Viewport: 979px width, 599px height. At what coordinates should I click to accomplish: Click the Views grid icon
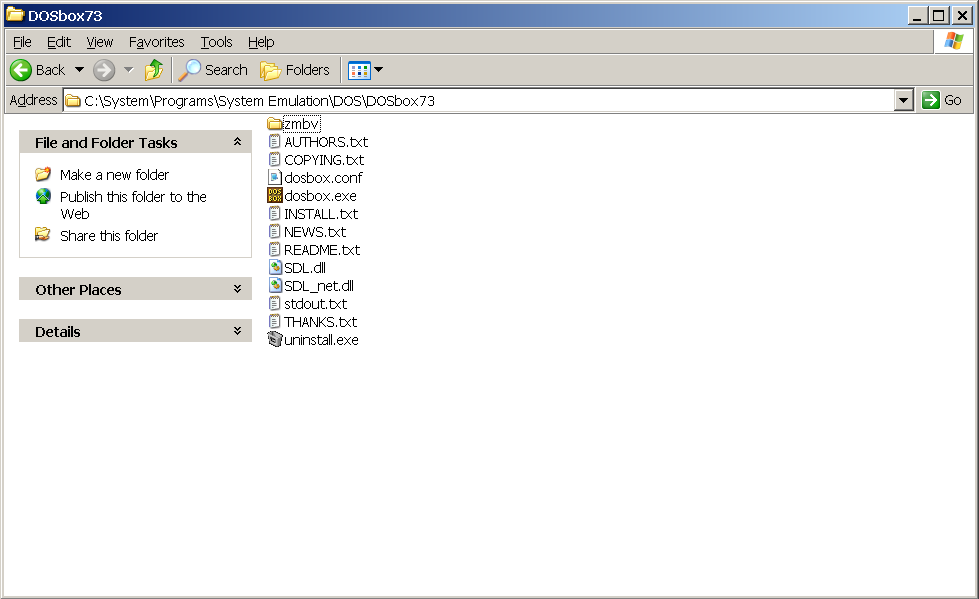click(359, 70)
